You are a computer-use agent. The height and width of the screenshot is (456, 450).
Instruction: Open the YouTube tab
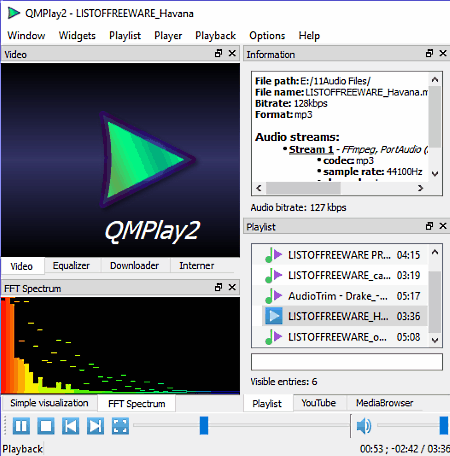coord(319,403)
